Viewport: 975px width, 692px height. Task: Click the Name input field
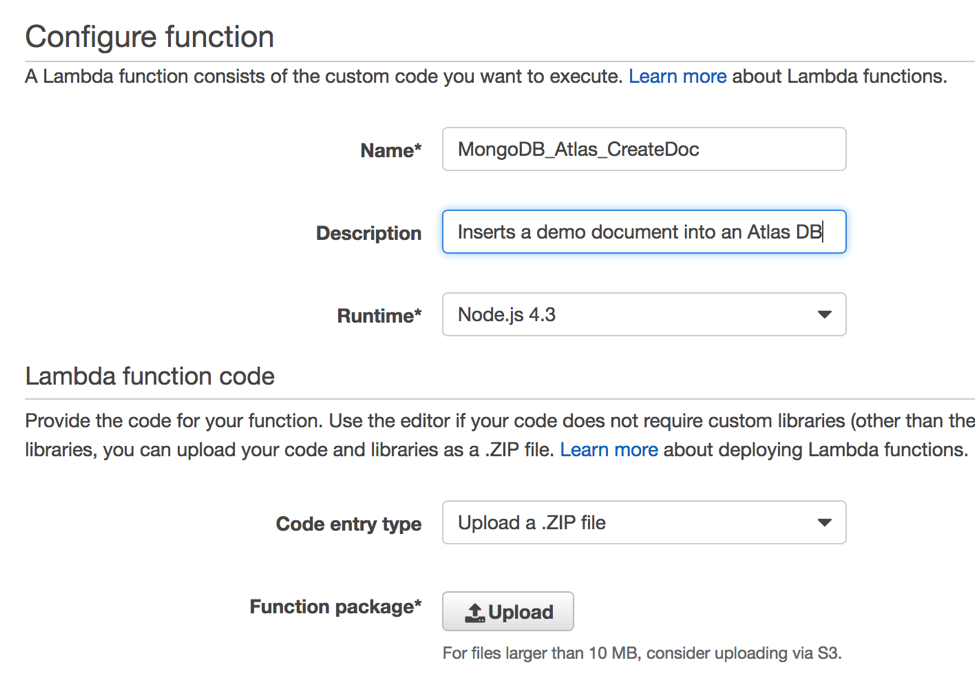[x=644, y=149]
